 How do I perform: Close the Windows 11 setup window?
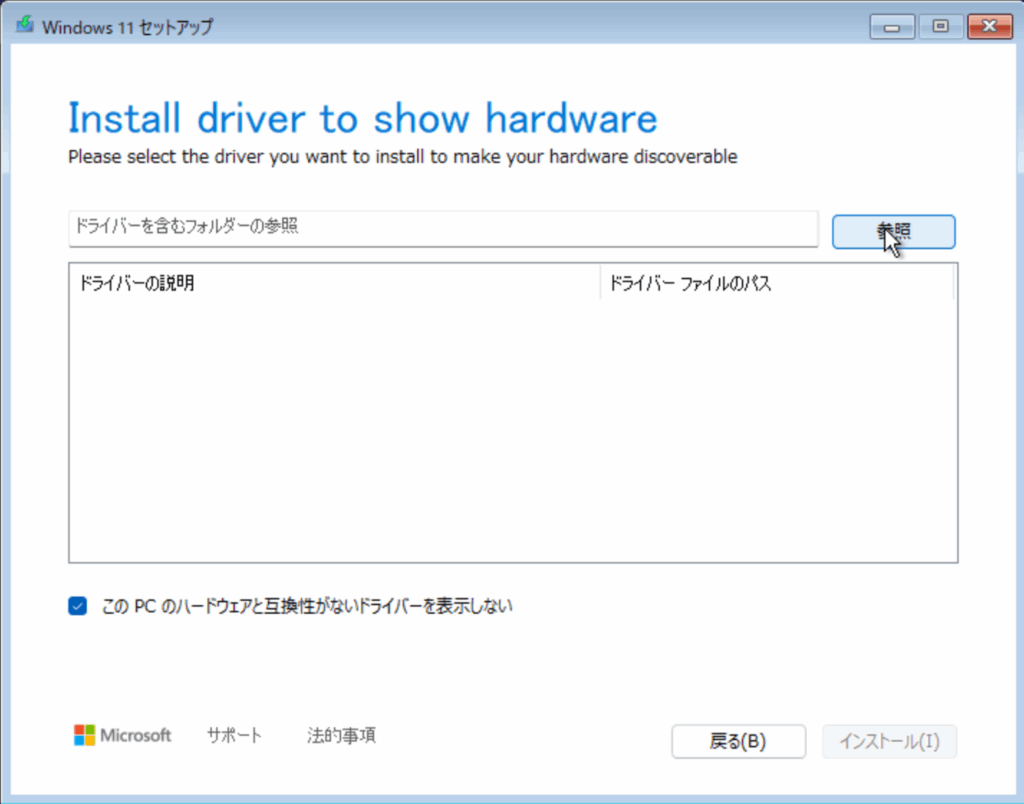(990, 26)
